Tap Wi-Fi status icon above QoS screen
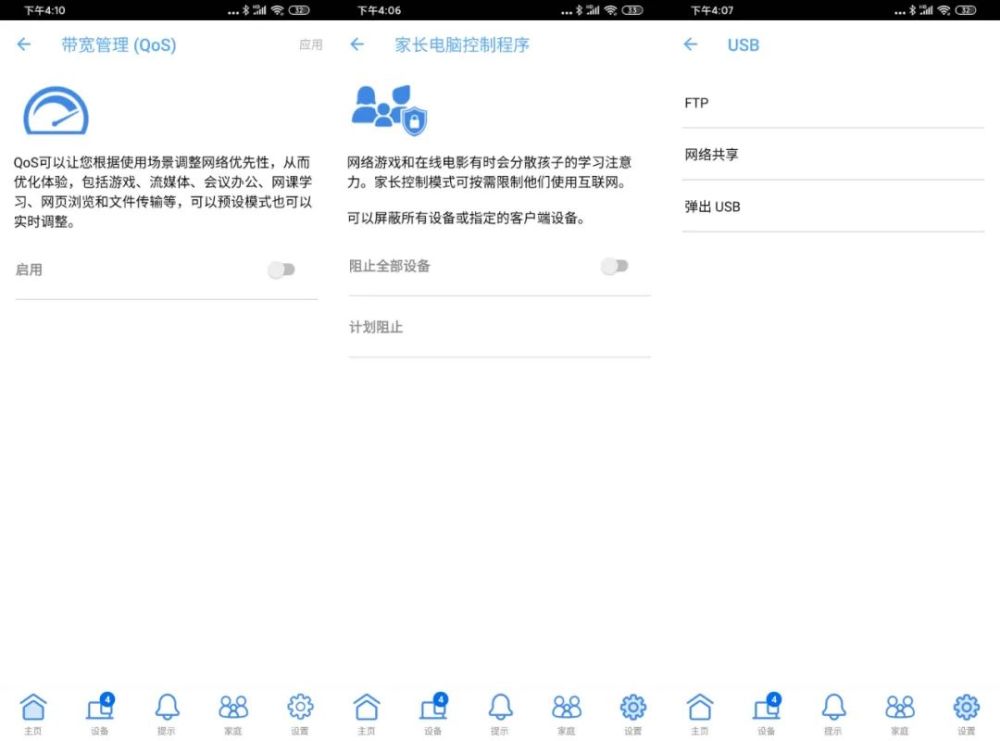 tap(277, 10)
